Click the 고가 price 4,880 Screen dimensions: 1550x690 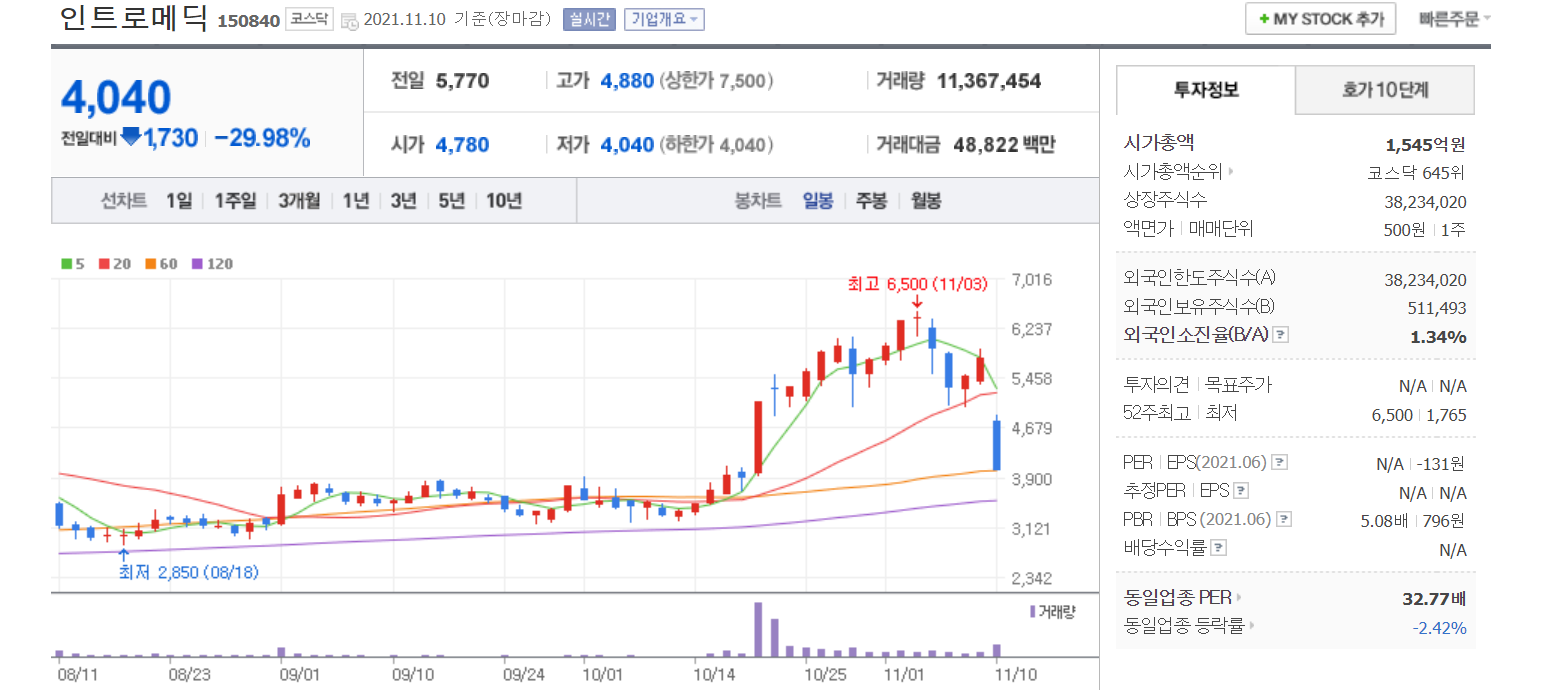(627, 81)
